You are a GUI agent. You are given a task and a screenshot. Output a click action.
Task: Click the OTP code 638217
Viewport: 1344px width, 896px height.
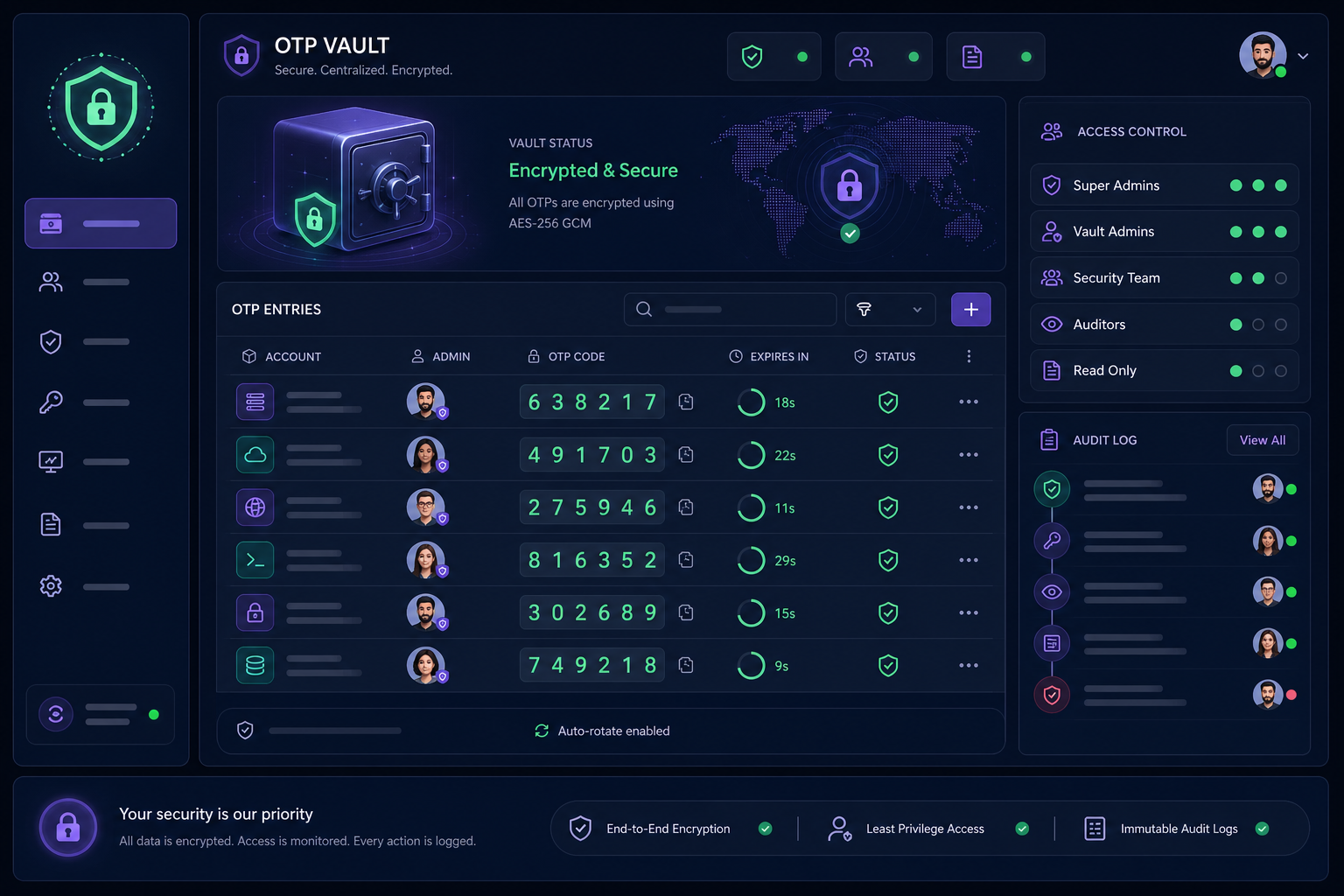coord(592,402)
